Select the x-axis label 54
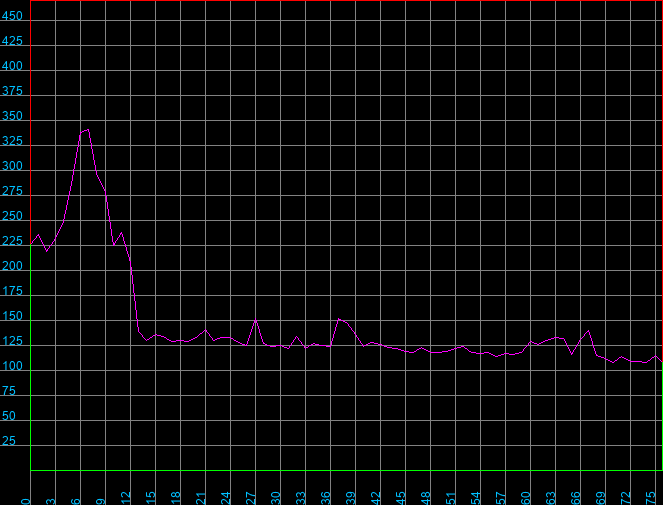 476,498
